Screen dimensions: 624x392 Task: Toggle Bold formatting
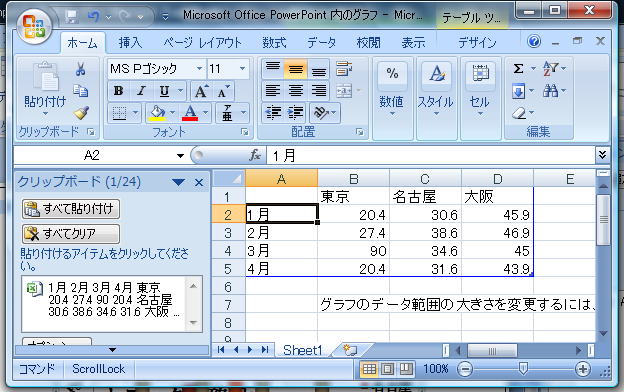118,91
